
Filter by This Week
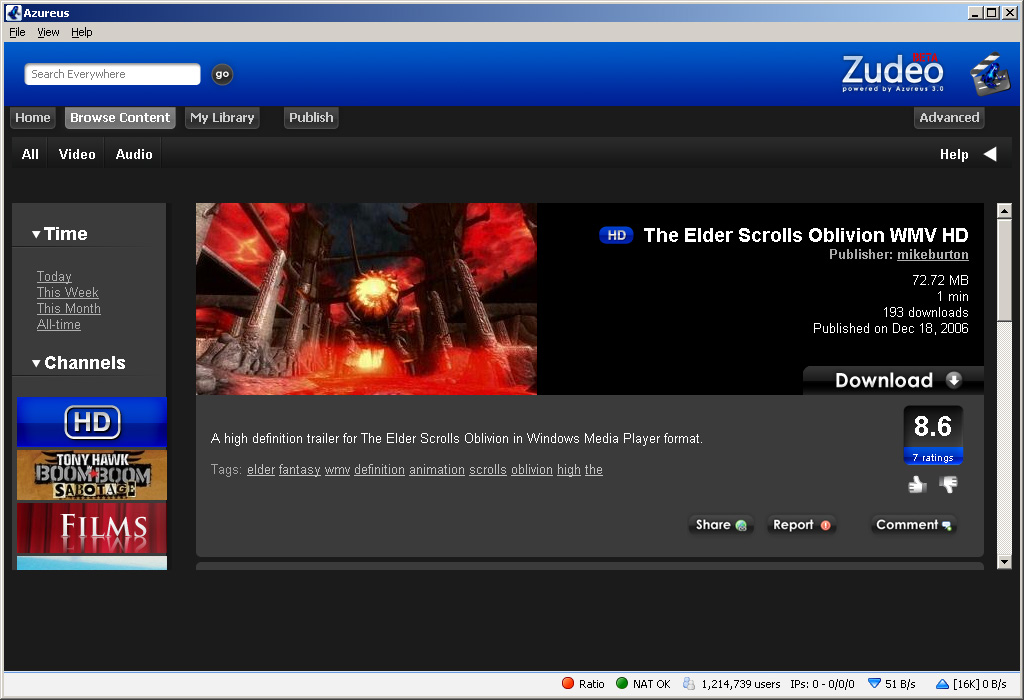(67, 293)
